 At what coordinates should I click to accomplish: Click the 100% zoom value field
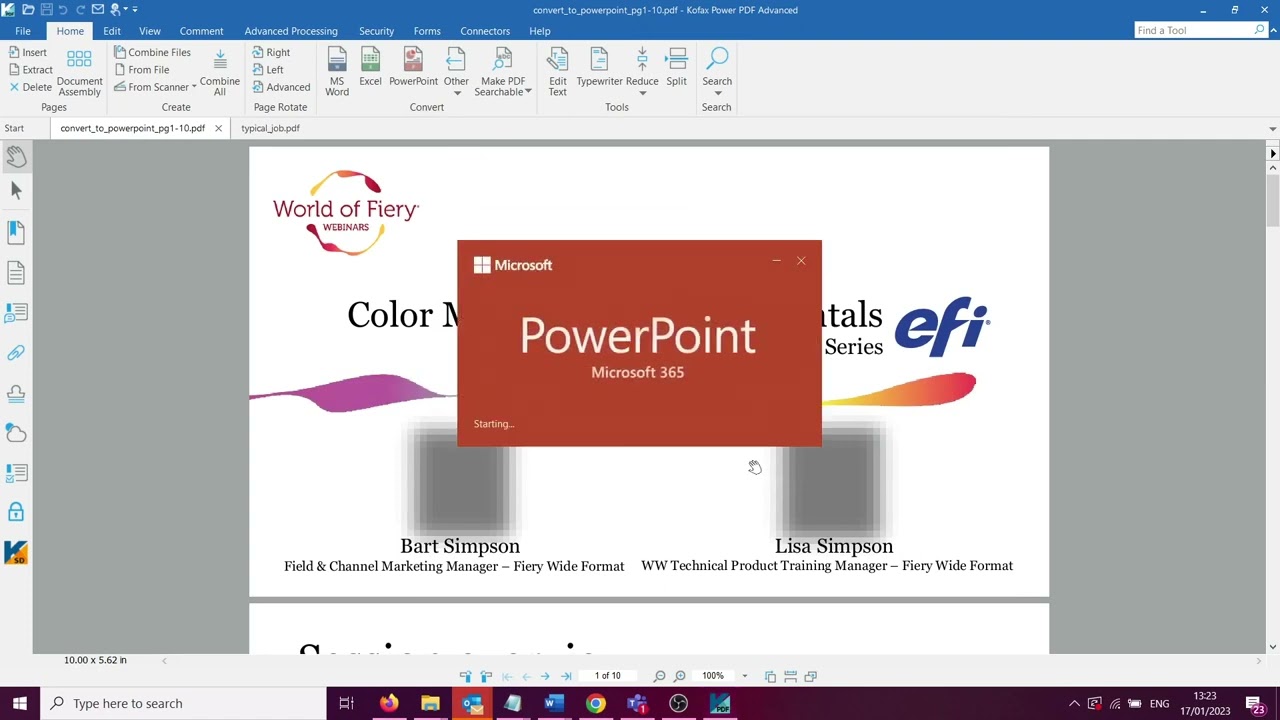(713, 676)
